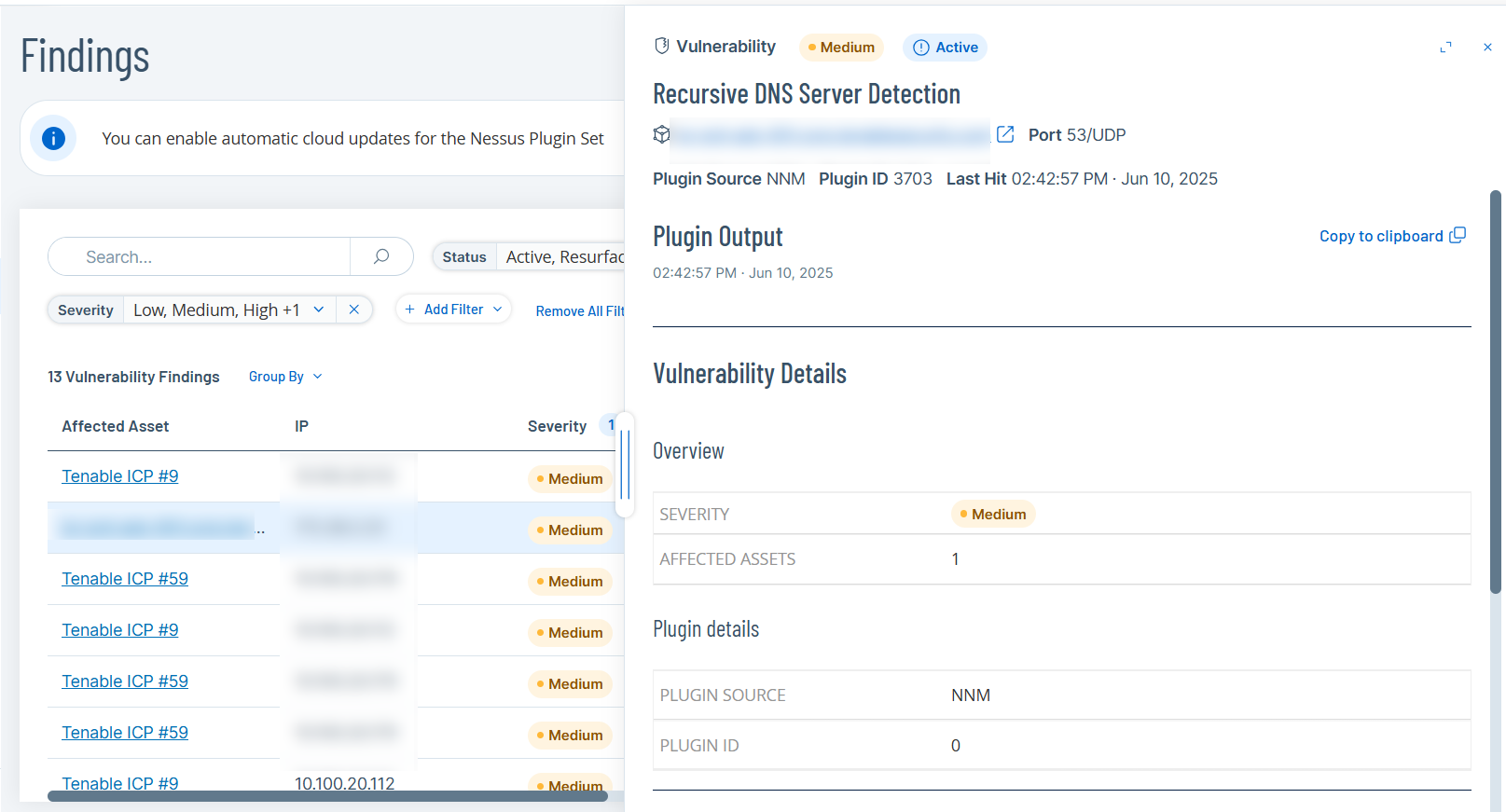Remove the Severity filter with X icon

click(x=354, y=310)
